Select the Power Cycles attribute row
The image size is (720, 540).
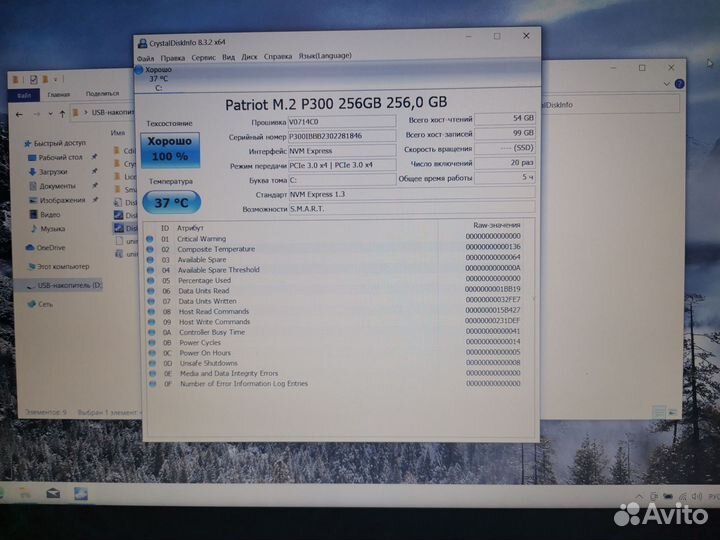click(x=334, y=343)
